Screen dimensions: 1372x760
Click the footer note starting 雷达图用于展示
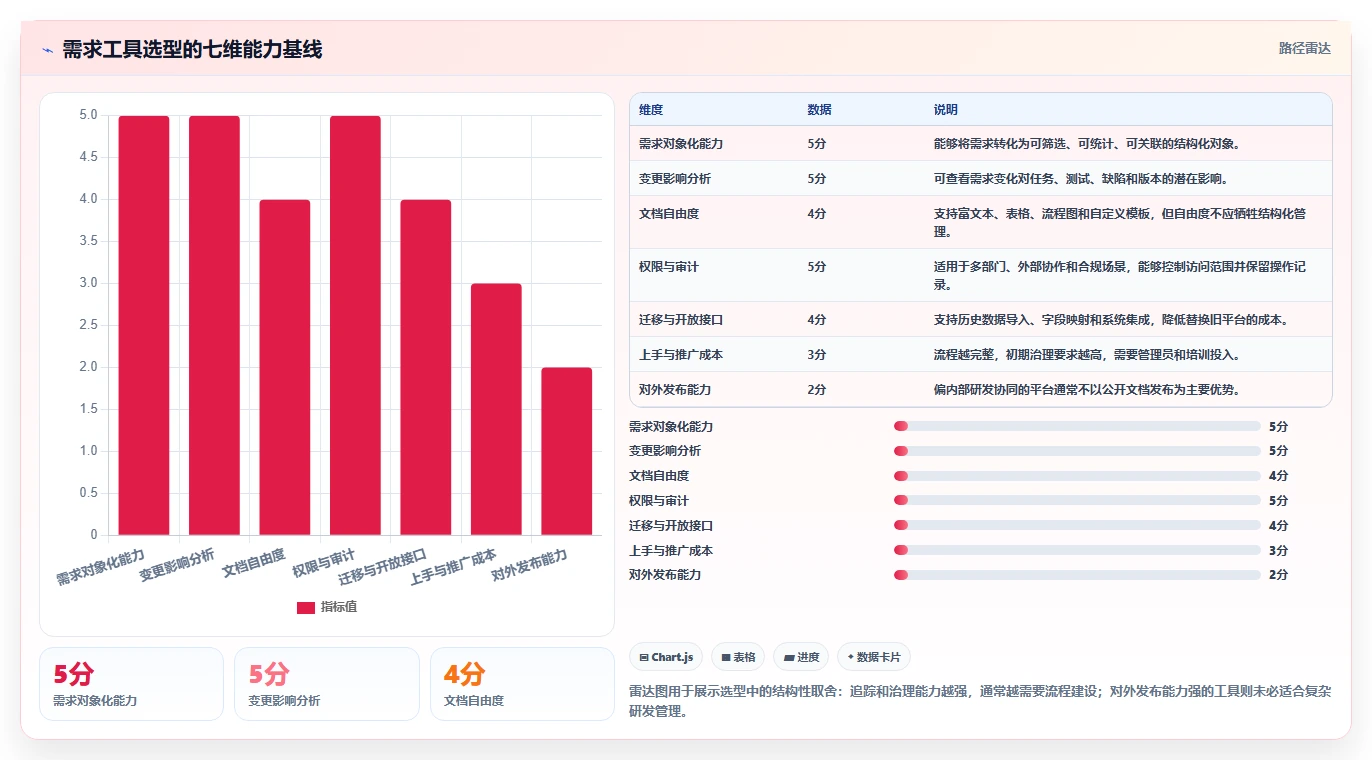point(980,702)
